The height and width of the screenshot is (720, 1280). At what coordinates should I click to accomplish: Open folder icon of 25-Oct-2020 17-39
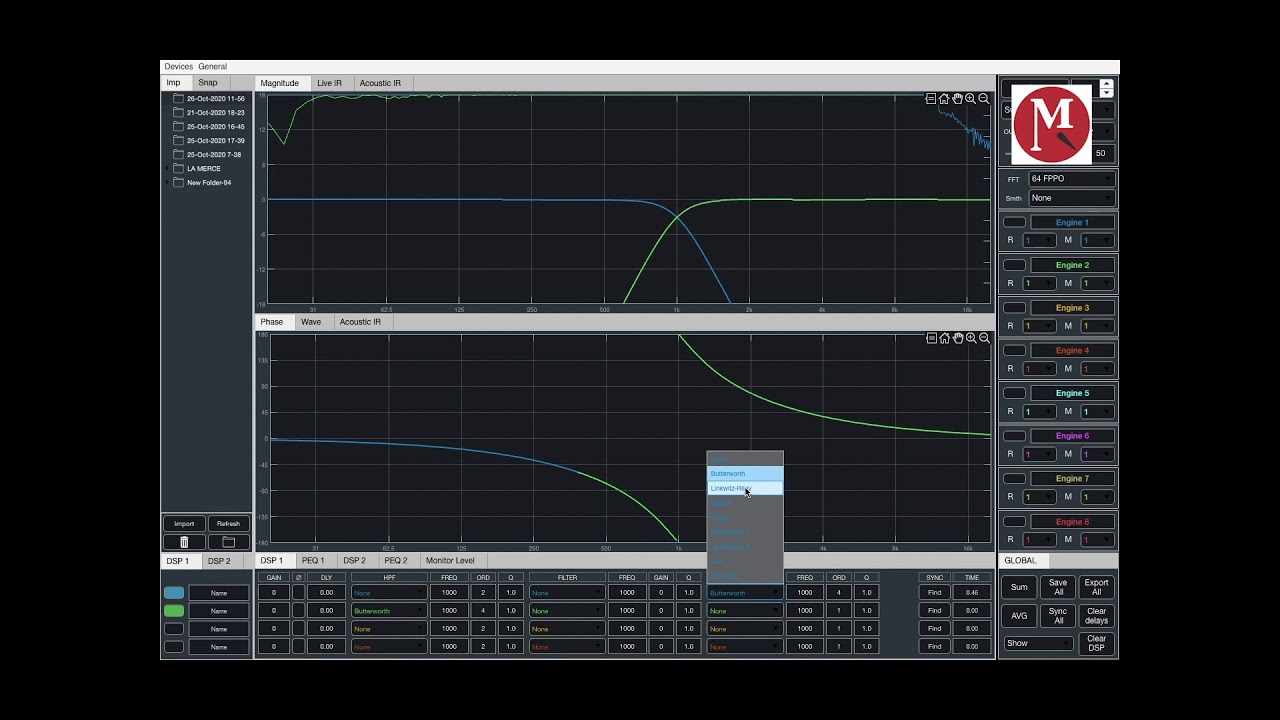coord(178,141)
